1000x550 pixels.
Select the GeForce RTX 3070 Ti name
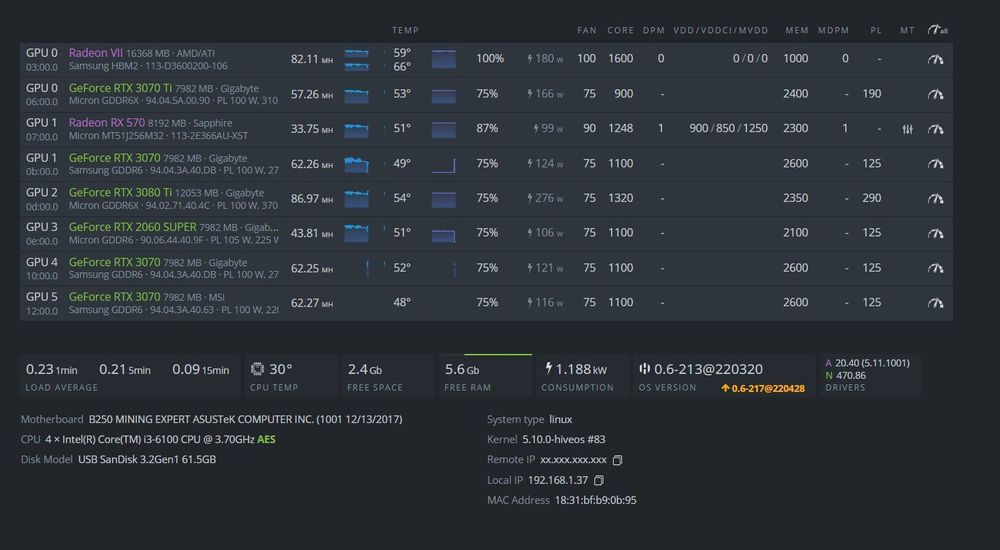click(x=121, y=88)
